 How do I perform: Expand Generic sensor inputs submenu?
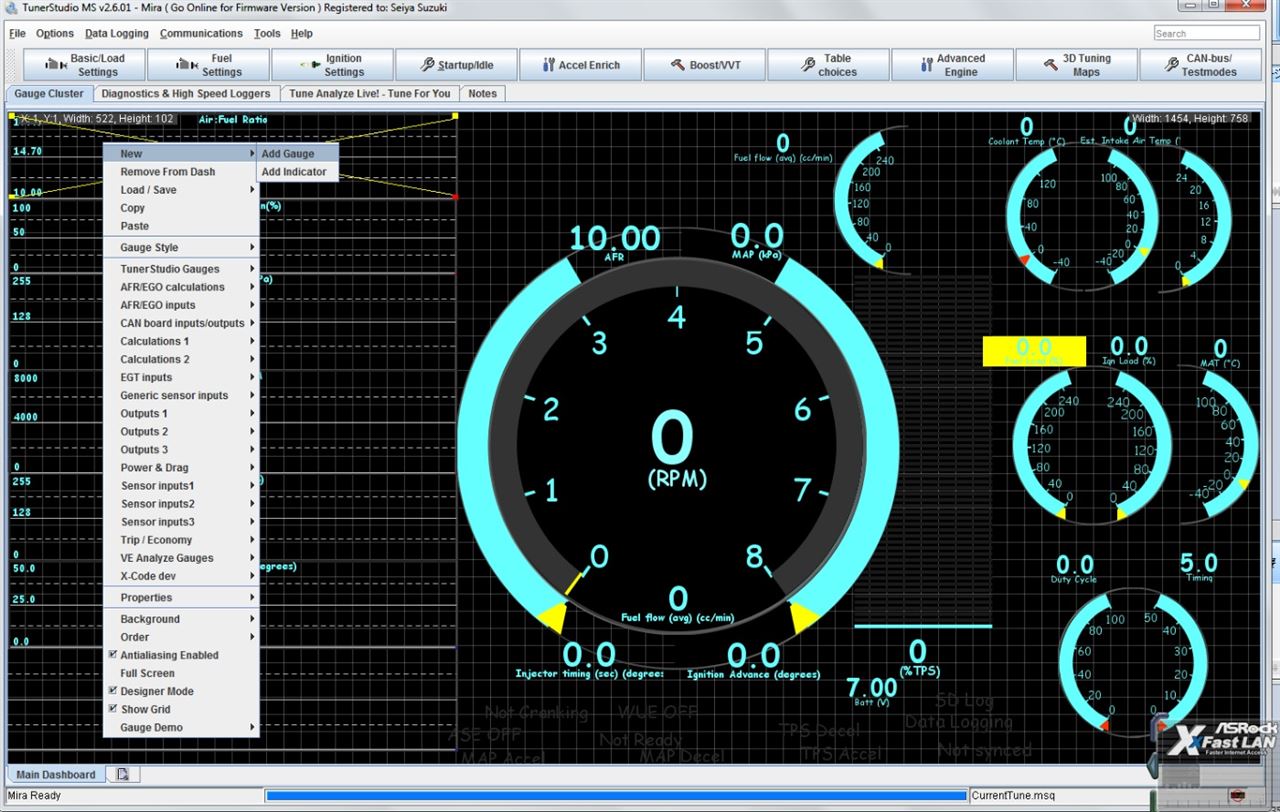[x=181, y=395]
